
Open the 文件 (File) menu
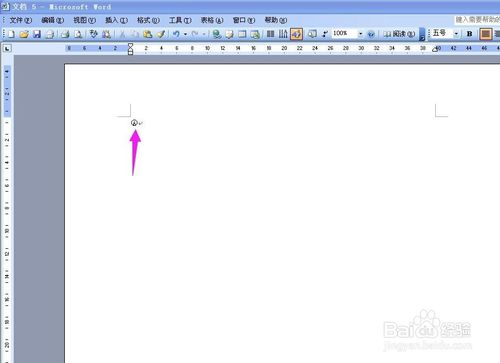point(20,20)
